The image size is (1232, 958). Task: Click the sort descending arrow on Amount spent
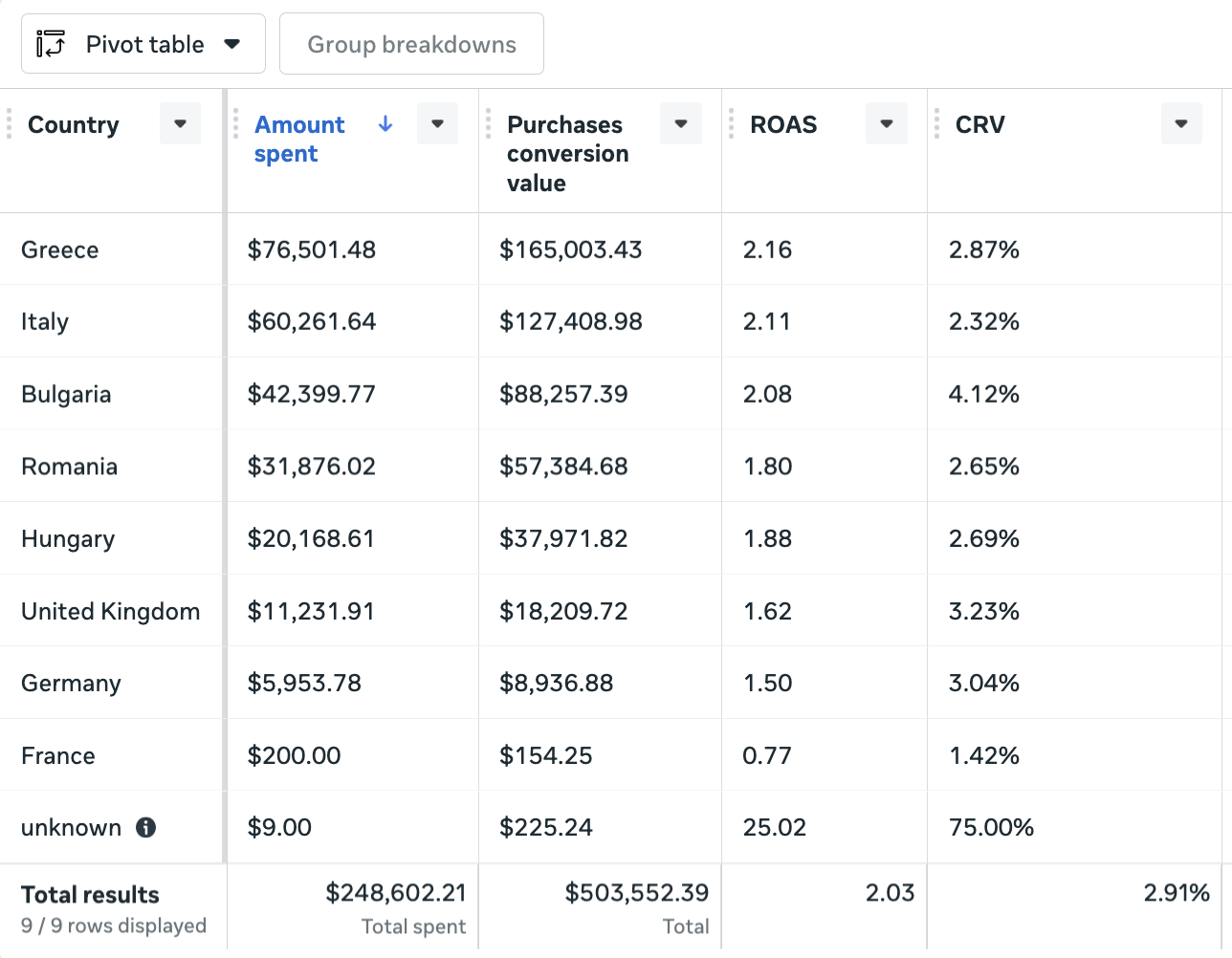(x=385, y=123)
